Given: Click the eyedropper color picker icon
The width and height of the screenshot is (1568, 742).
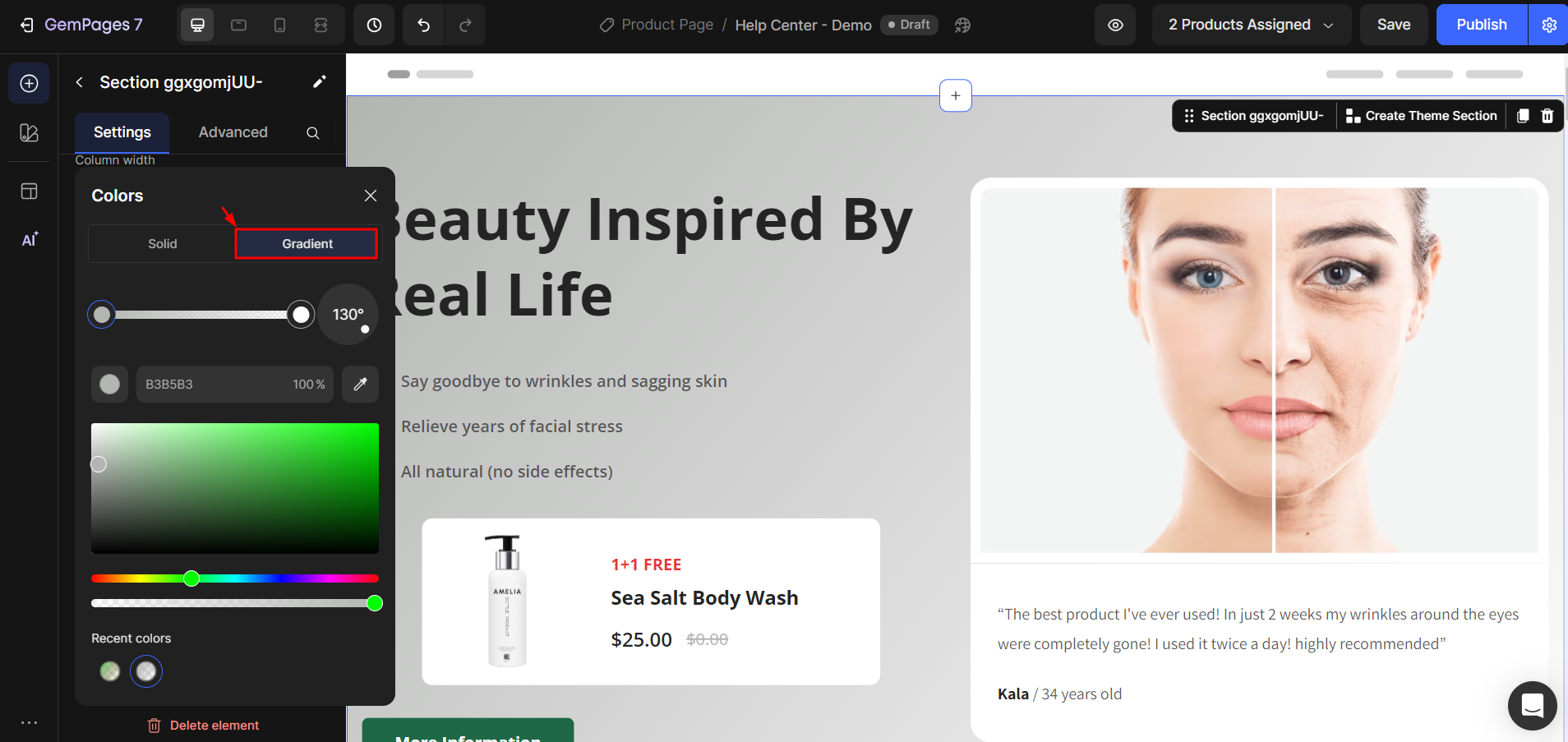Looking at the screenshot, I should [360, 384].
